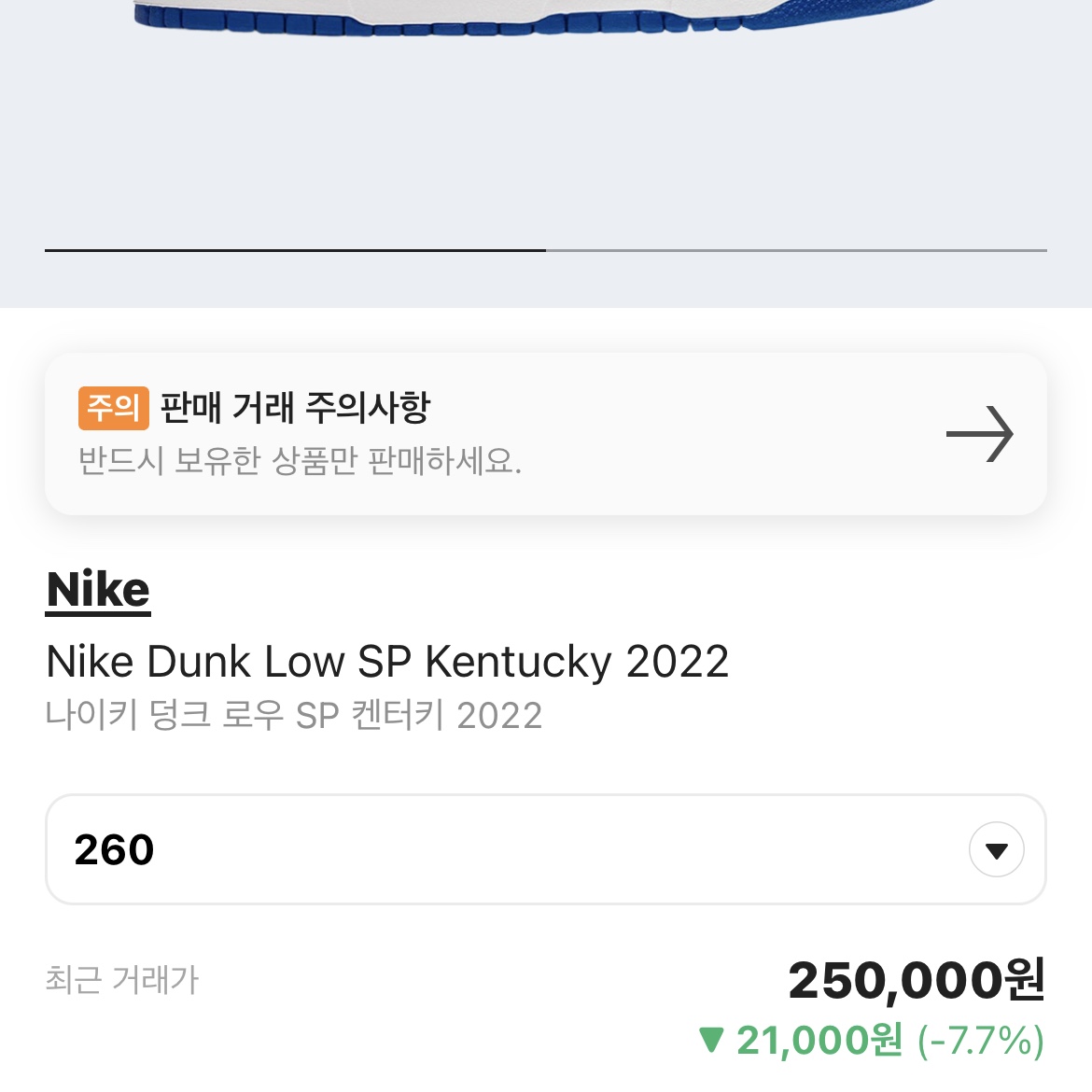
Task: Tap the right arrow on the sale notice banner
Action: [x=979, y=434]
